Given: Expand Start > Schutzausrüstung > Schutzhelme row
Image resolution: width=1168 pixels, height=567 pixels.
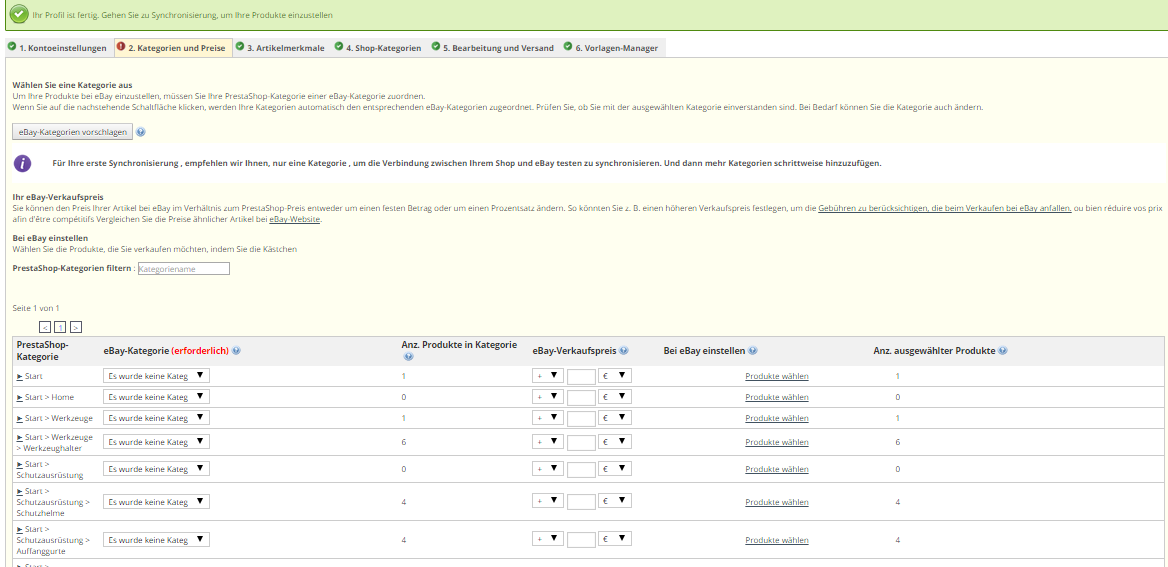Looking at the screenshot, I should coord(19,491).
